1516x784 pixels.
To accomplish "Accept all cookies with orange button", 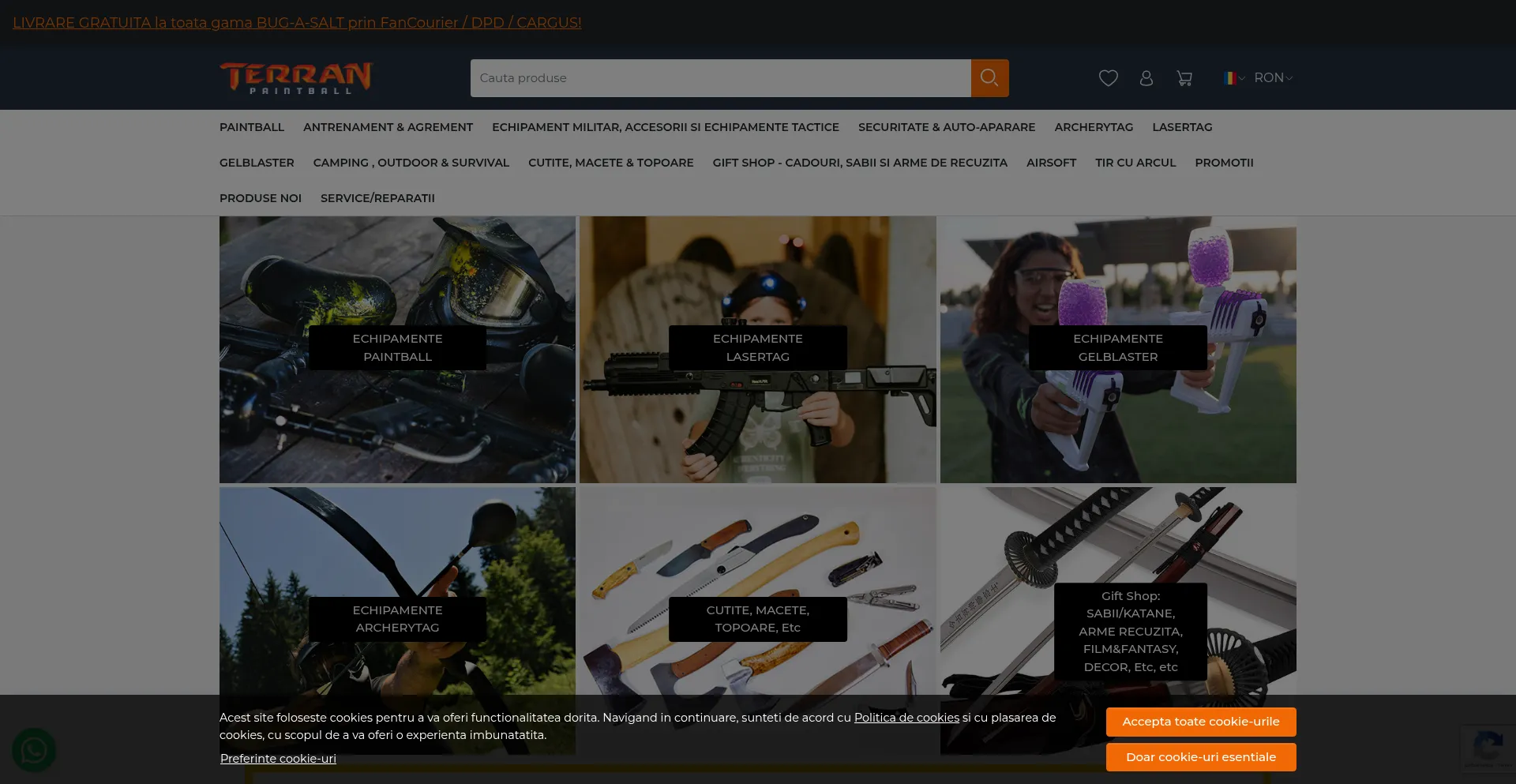I will (1200, 722).
